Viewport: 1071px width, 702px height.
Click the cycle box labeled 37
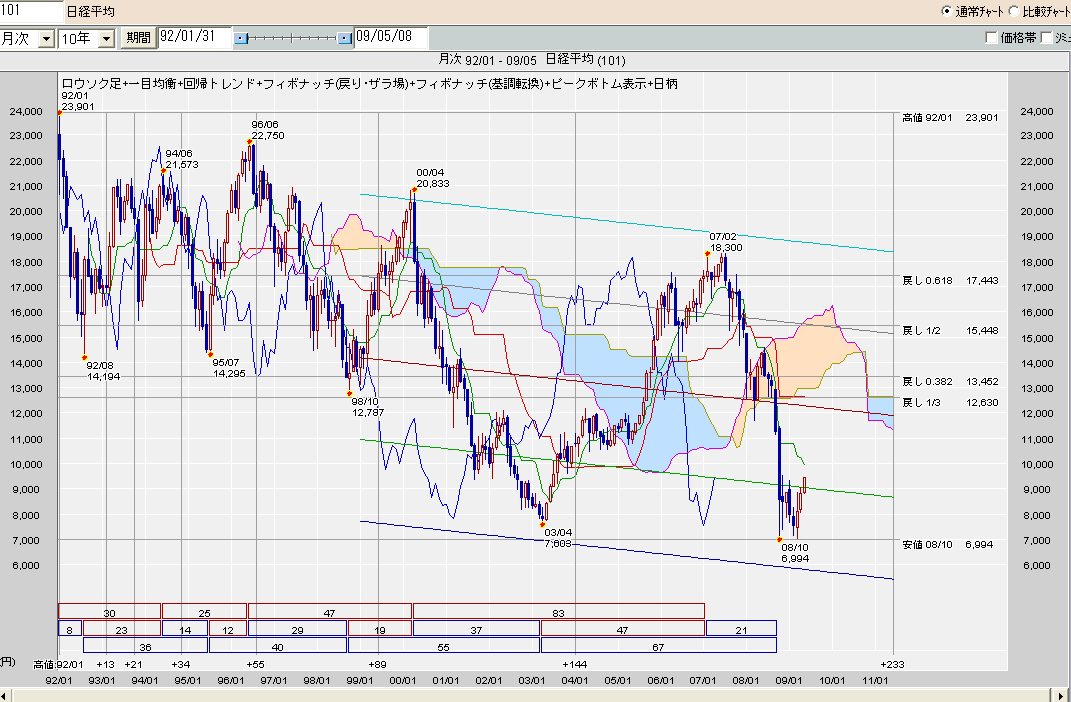476,628
